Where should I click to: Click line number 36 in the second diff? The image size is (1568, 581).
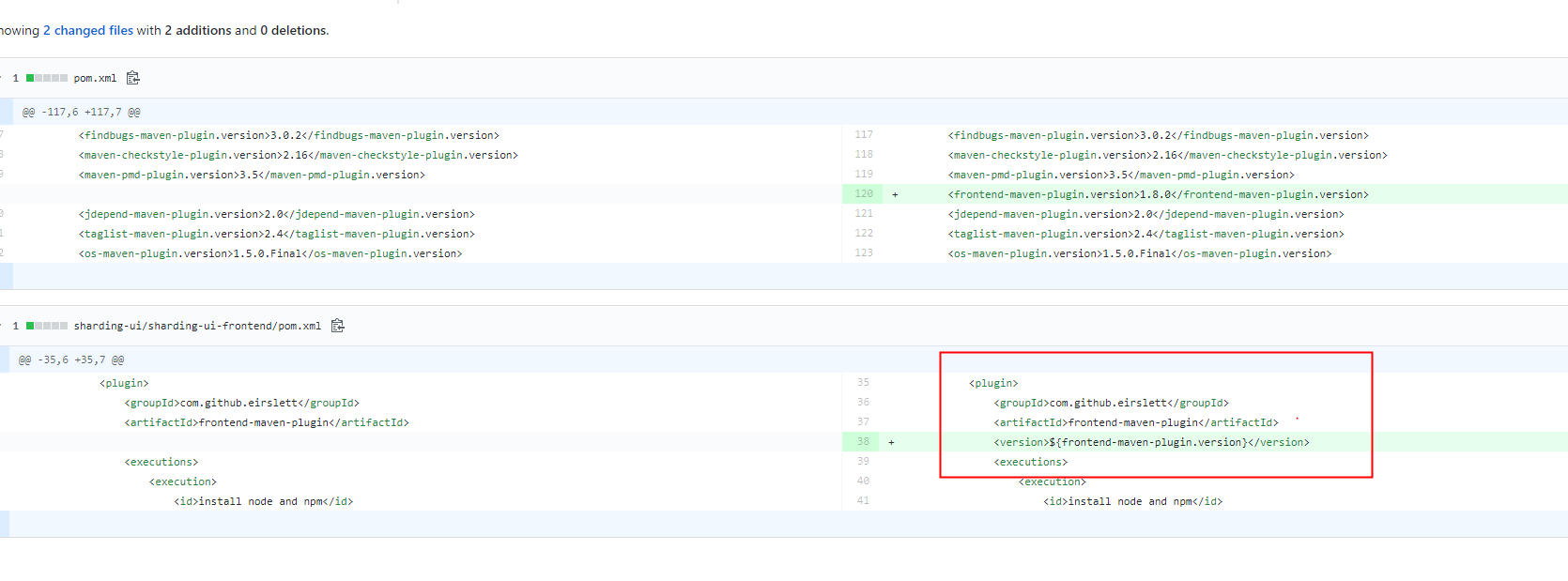[x=863, y=402]
